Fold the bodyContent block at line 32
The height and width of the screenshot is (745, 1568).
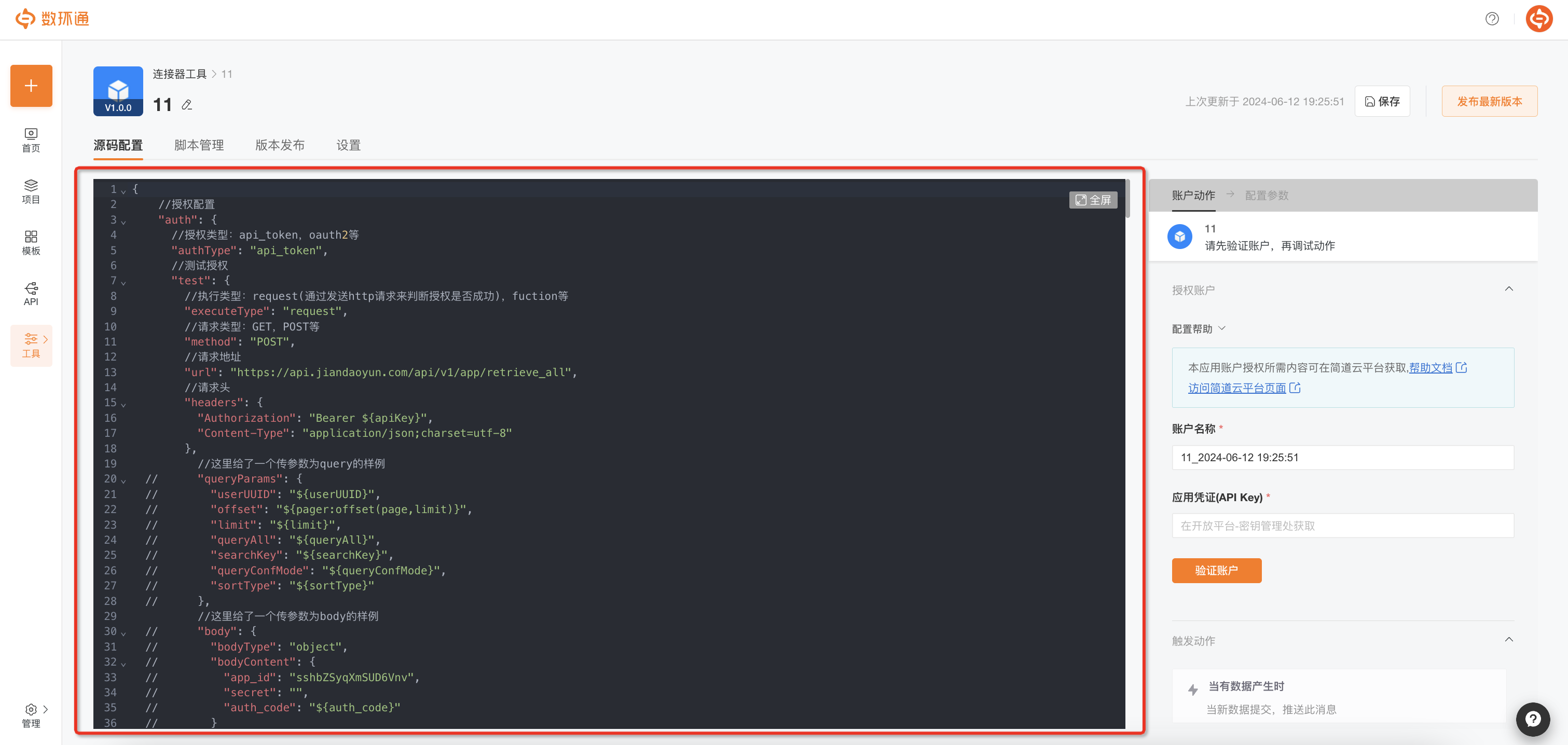tap(123, 664)
